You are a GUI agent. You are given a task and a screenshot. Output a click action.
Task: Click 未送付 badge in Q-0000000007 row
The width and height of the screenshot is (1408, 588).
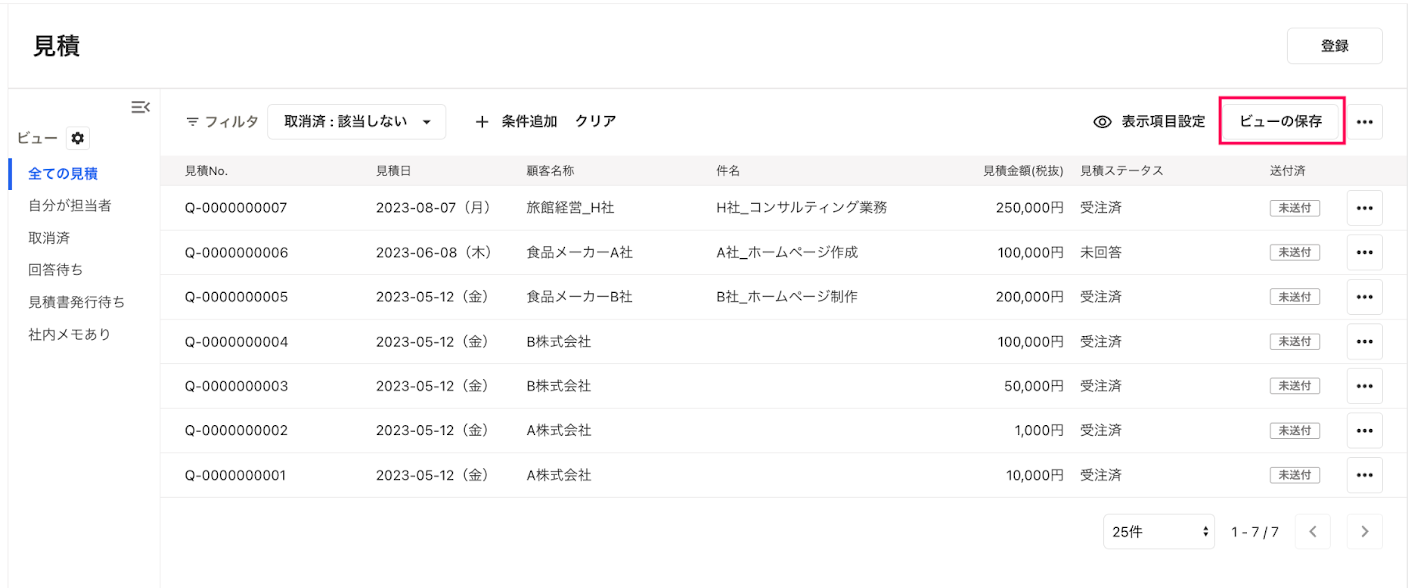coord(1295,208)
